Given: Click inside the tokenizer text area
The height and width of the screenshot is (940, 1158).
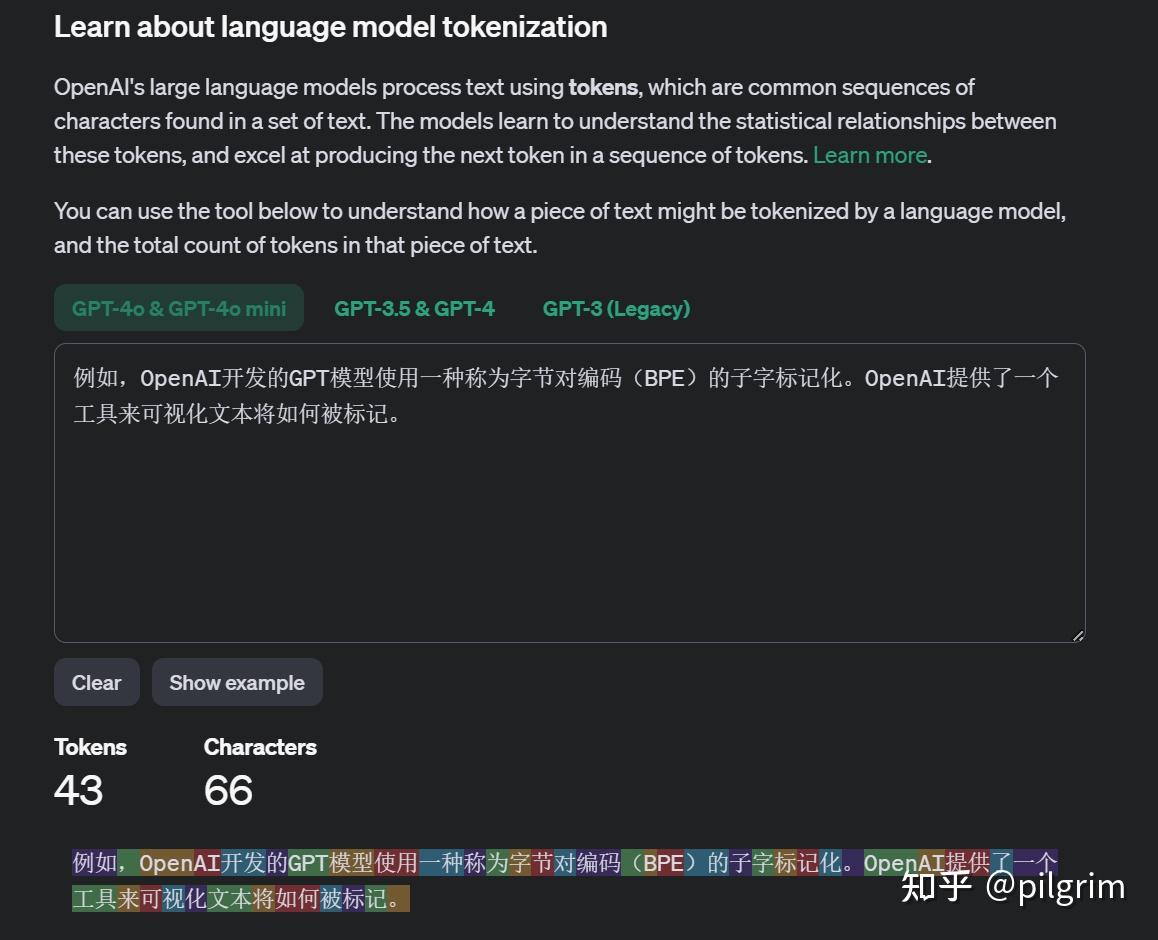Looking at the screenshot, I should tap(570, 490).
